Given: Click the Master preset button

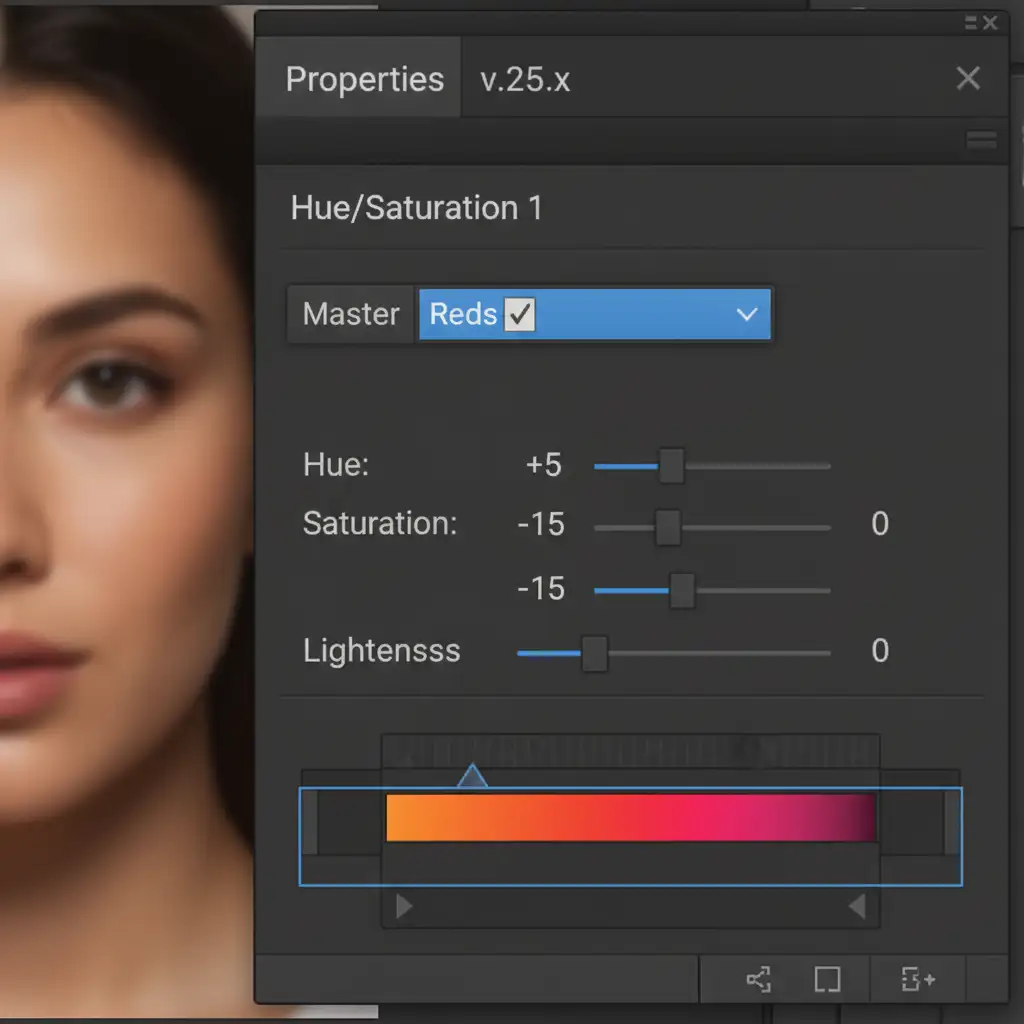Looking at the screenshot, I should [351, 315].
